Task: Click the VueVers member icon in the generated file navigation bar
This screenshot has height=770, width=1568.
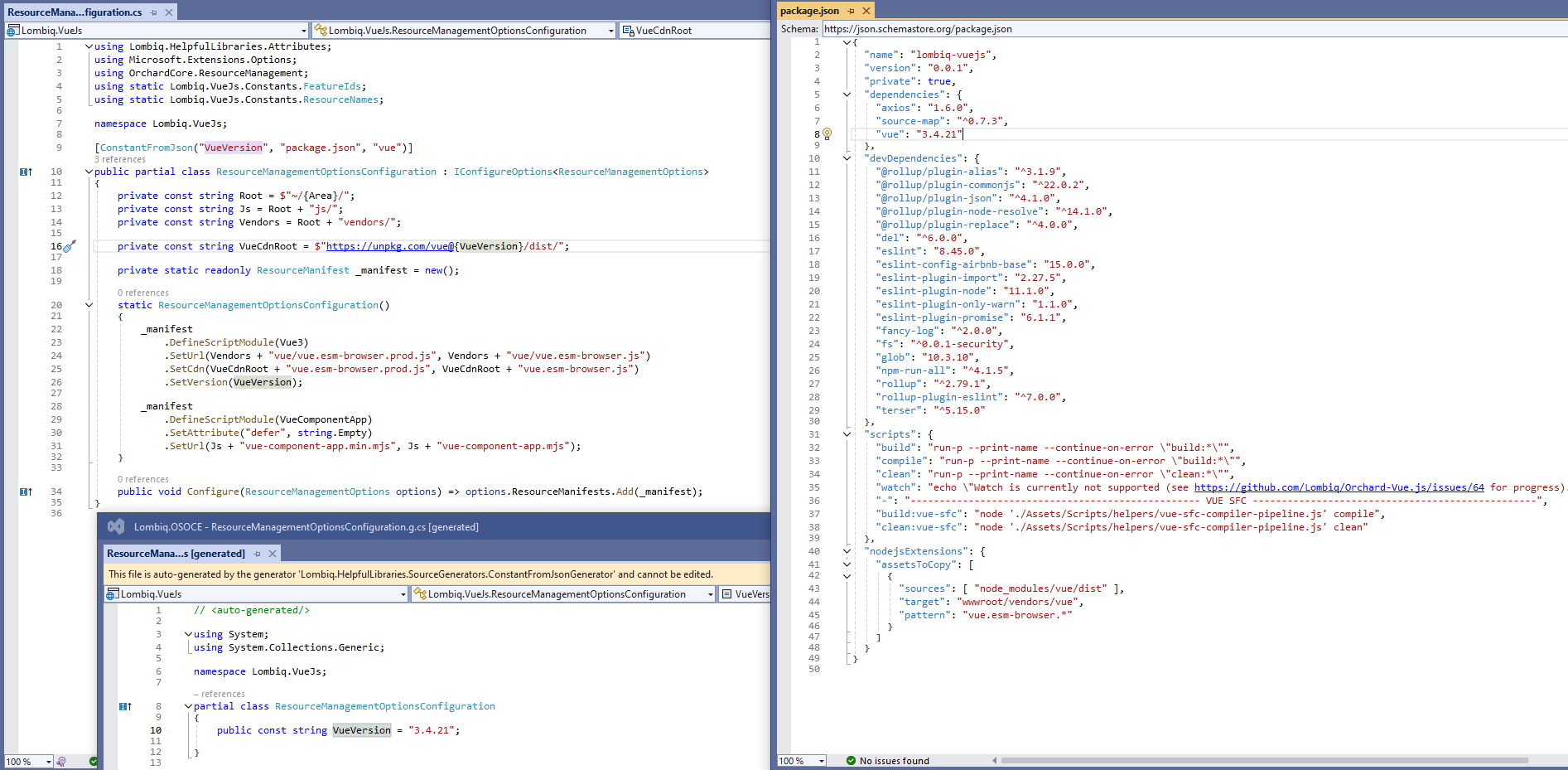Action: (726, 593)
